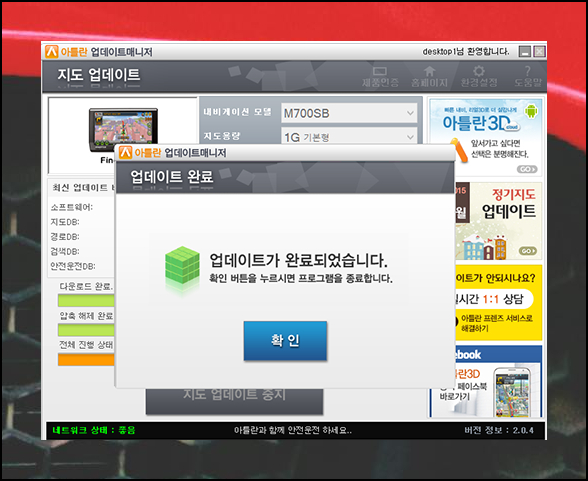
Task: Minimize the 업데이트매니저 main window
Action: tap(525, 51)
